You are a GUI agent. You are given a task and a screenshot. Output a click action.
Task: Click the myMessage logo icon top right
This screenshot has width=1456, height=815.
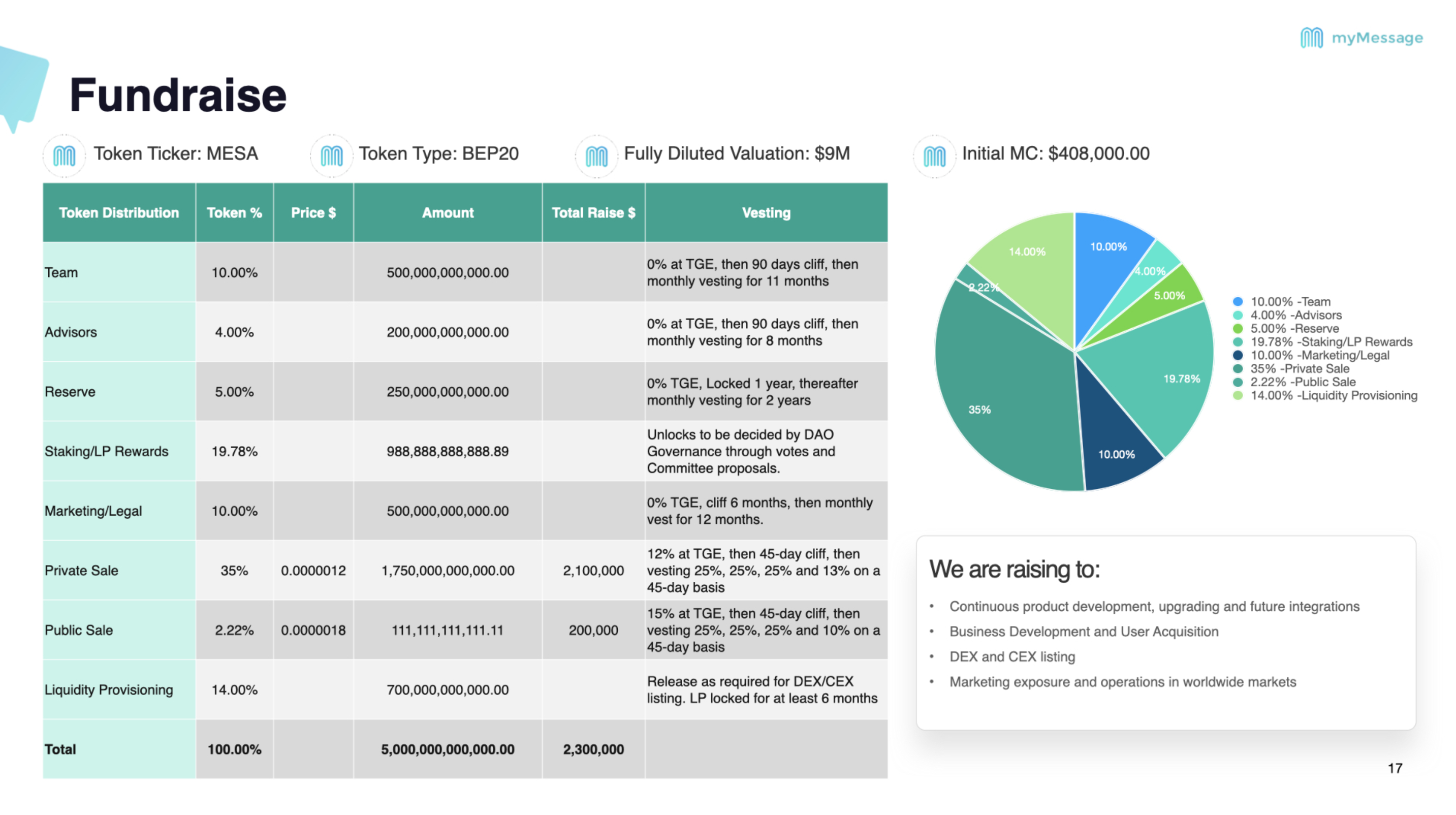point(1311,38)
